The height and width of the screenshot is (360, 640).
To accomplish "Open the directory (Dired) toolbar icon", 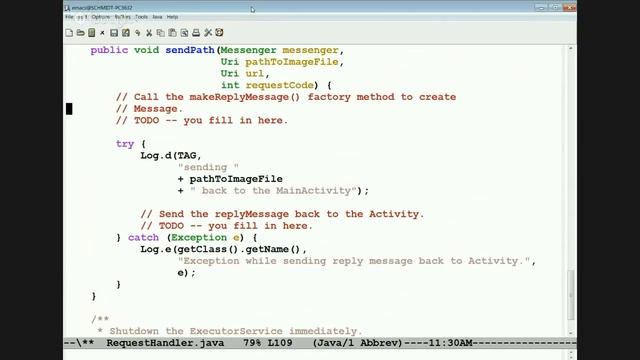I will [x=92, y=33].
